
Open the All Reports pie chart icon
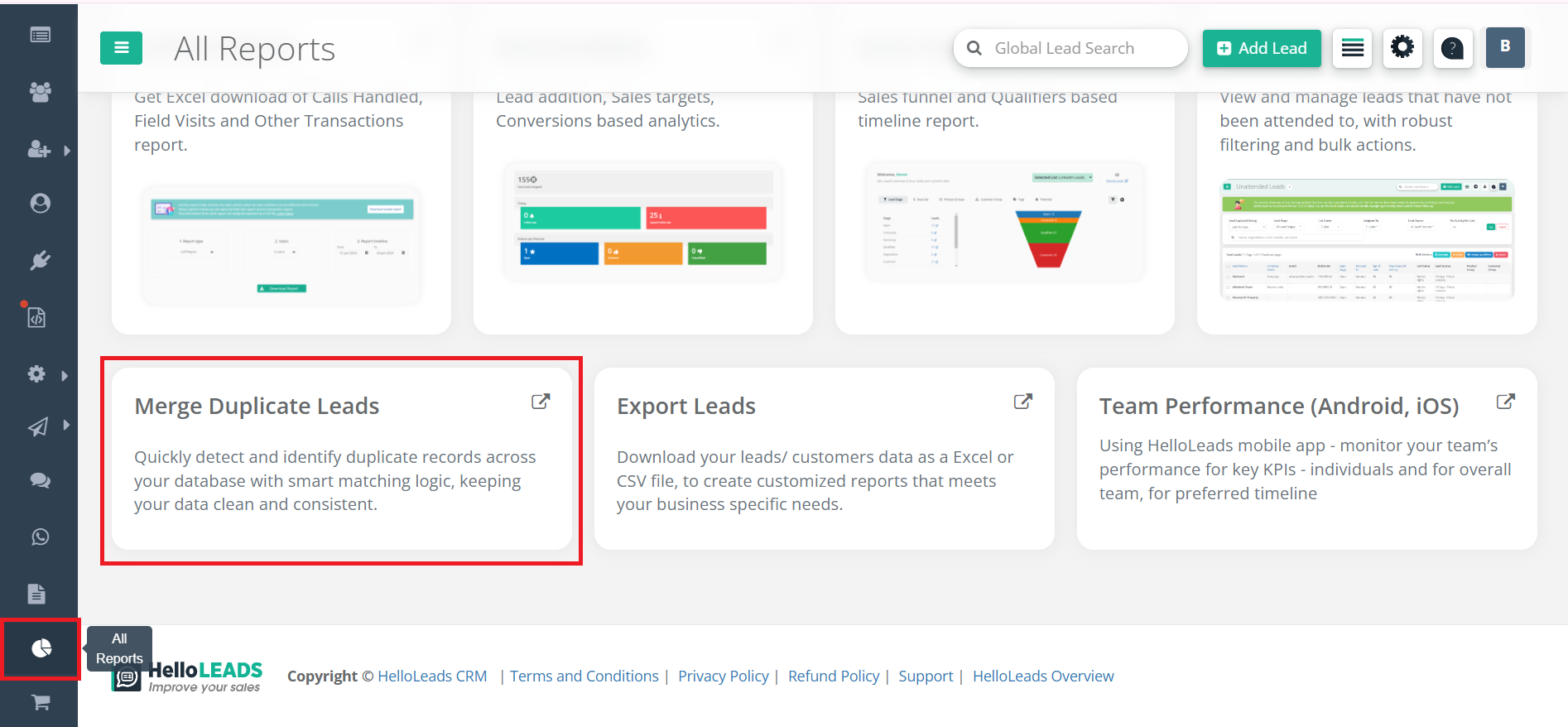click(x=41, y=648)
